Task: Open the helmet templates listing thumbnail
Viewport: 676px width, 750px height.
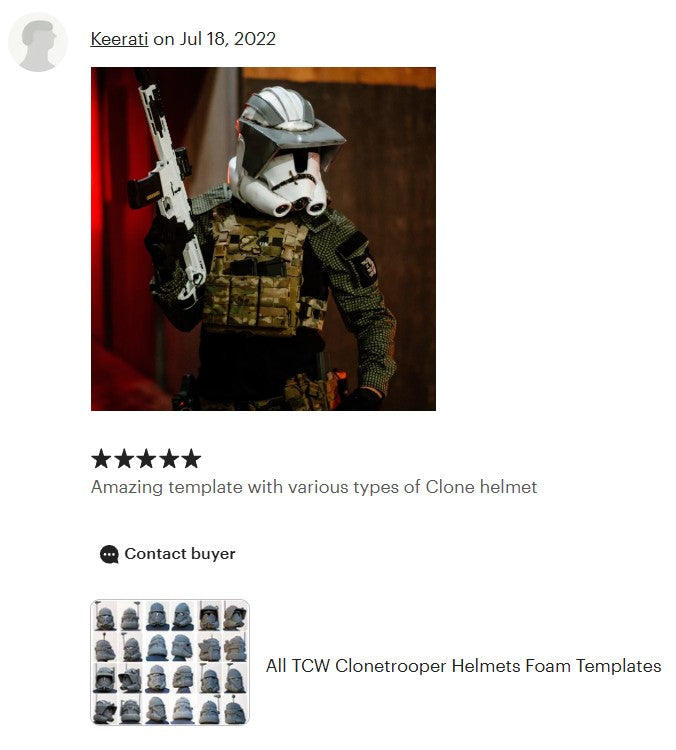Action: pyautogui.click(x=170, y=662)
